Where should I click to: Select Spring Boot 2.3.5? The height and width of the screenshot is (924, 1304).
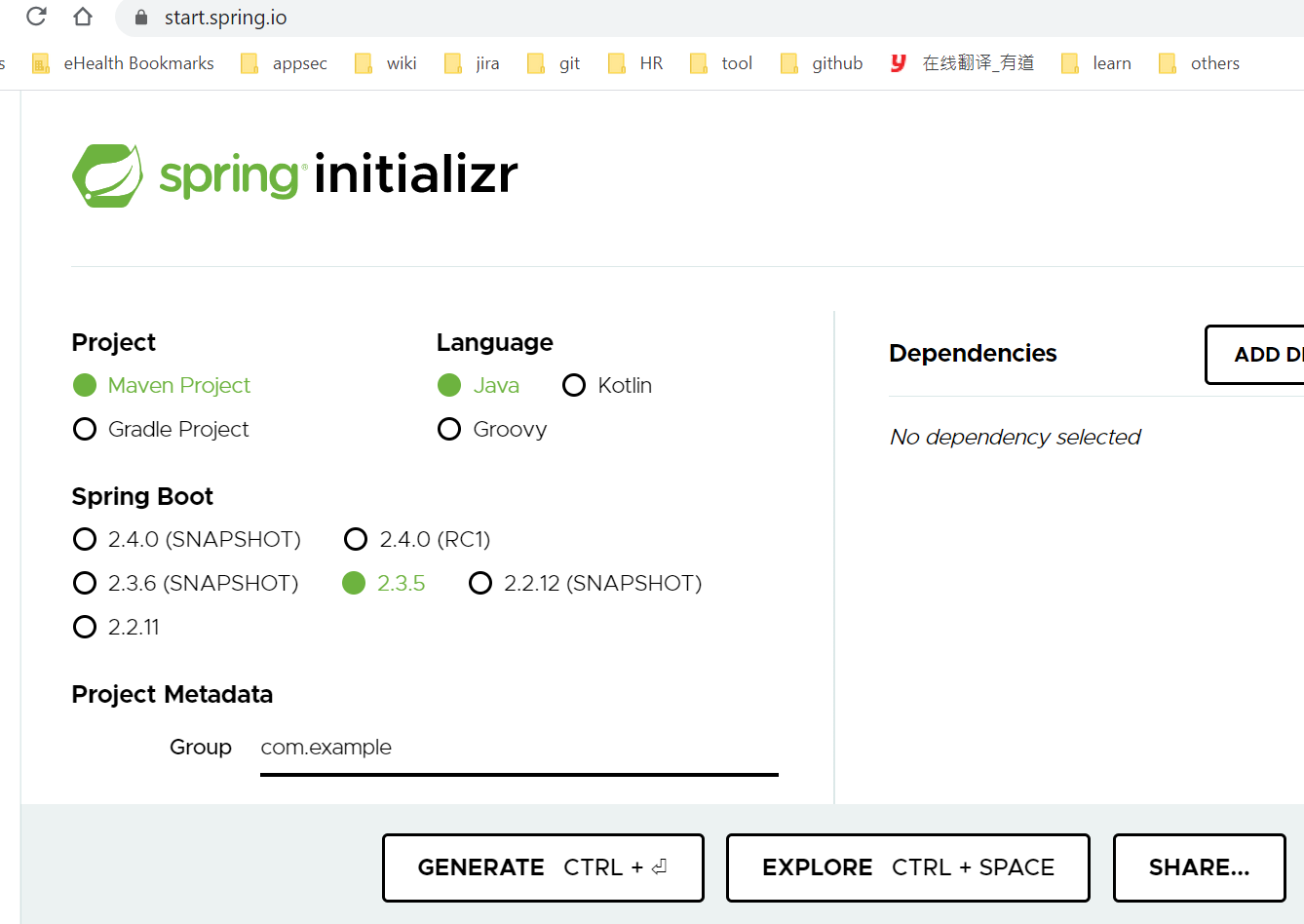pos(384,583)
